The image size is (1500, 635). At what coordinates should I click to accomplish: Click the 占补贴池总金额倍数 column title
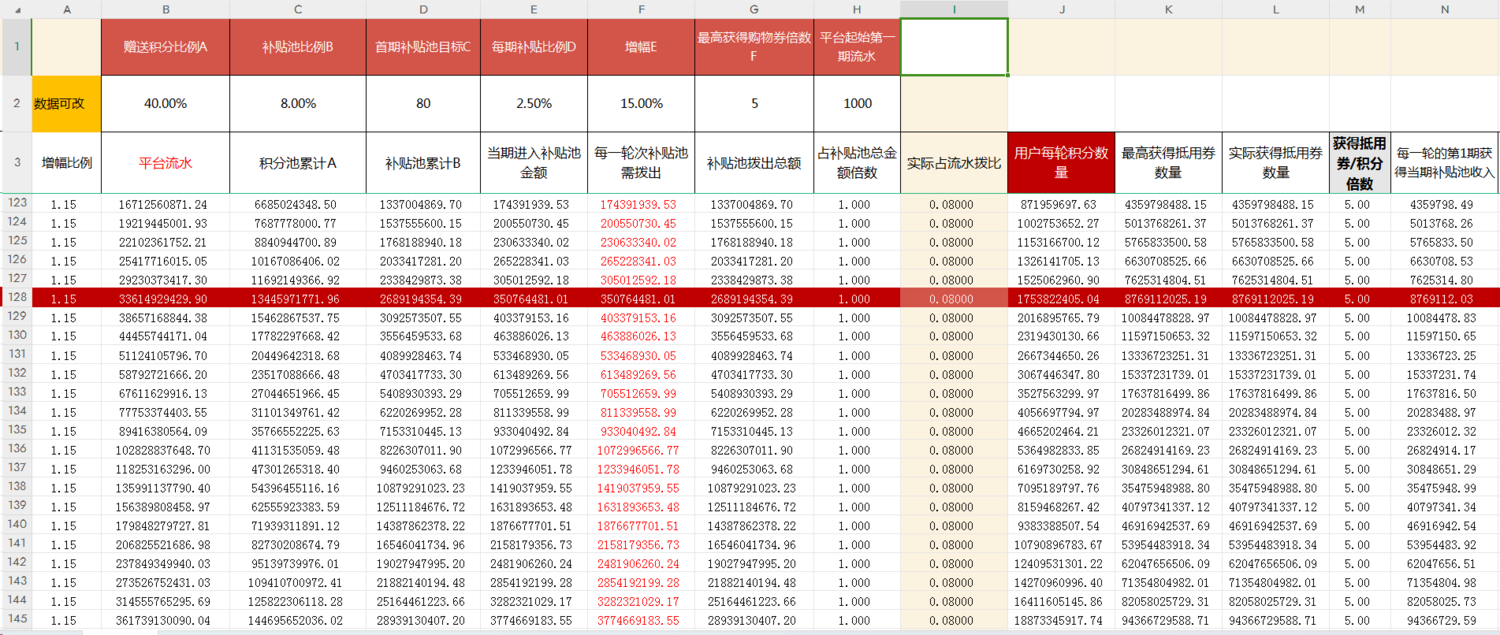[857, 162]
